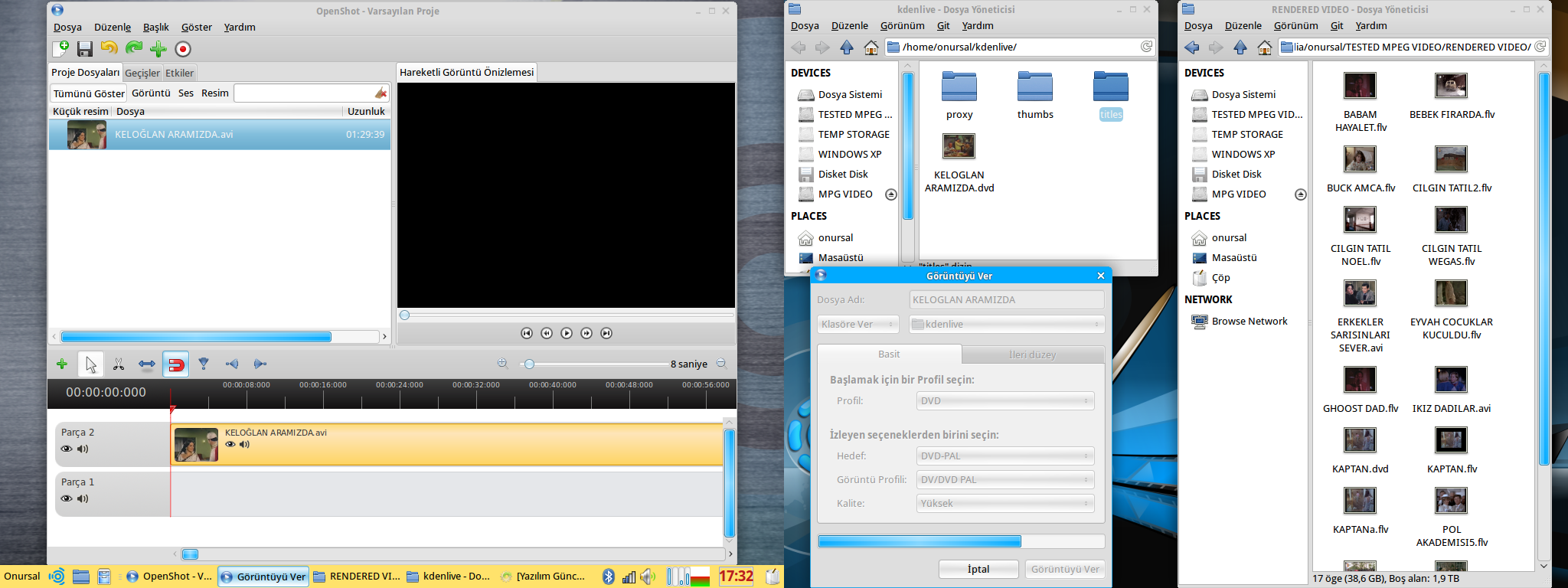1568x588 pixels.
Task: Select the resize arrow tool
Action: pos(147,364)
